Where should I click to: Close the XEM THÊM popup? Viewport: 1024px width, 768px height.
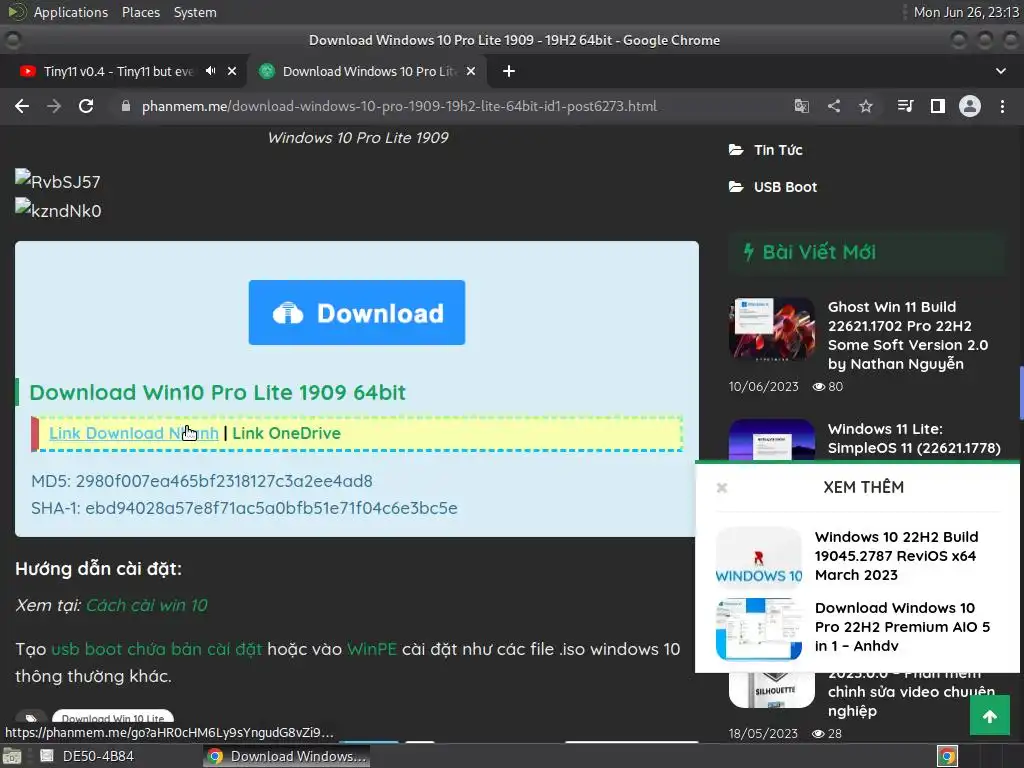click(722, 488)
